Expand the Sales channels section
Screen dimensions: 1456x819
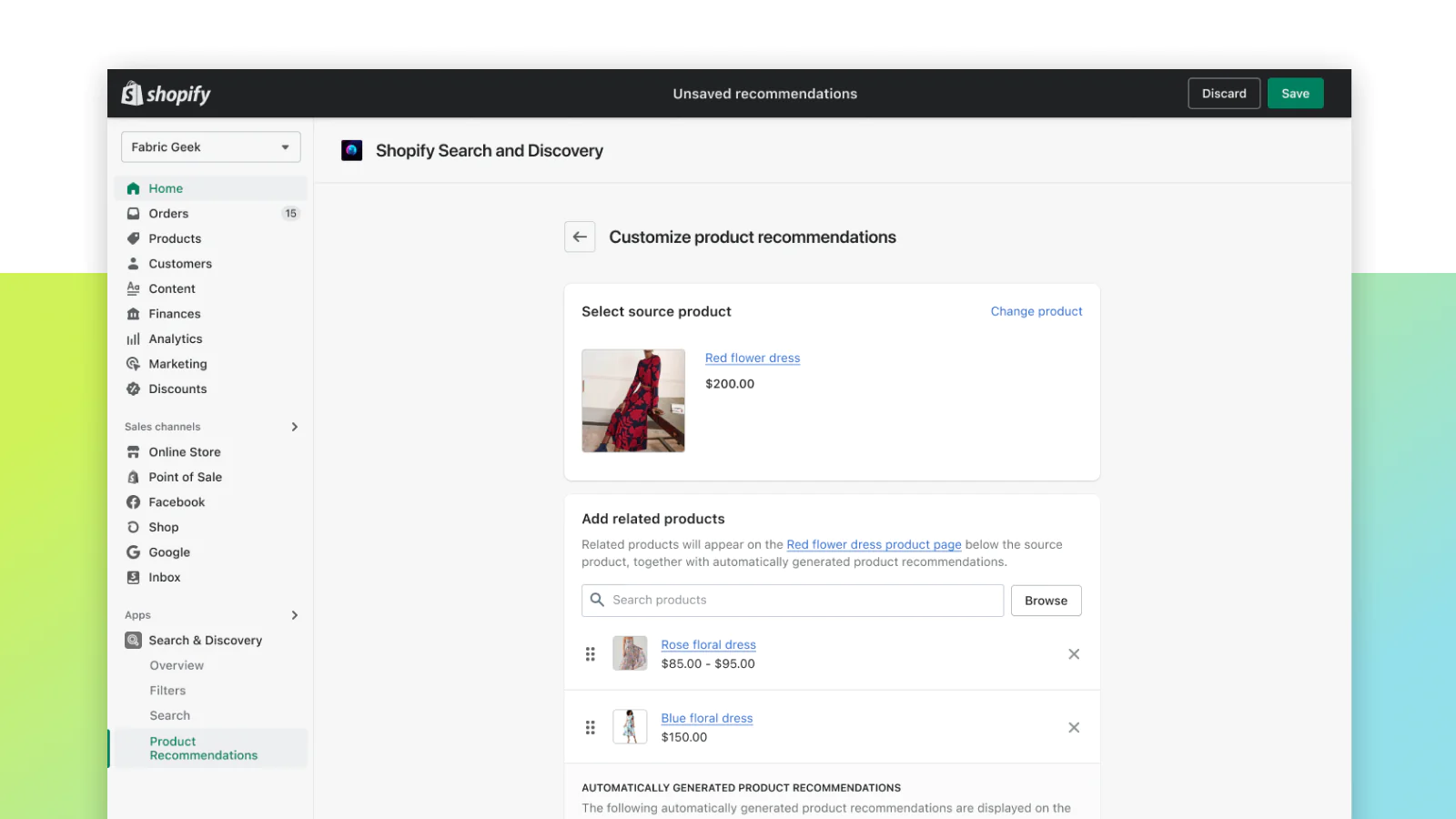(x=295, y=426)
